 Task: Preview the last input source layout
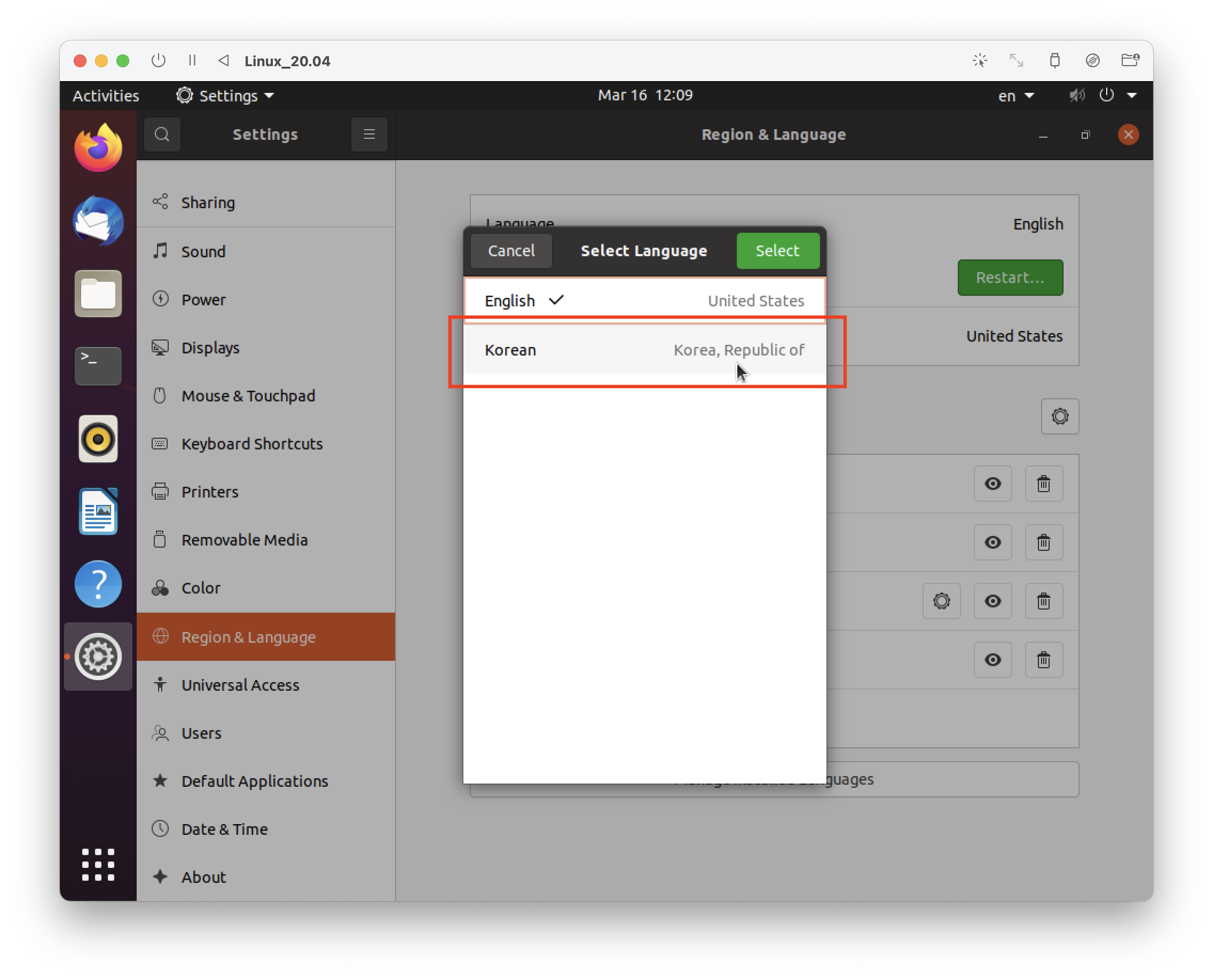pyautogui.click(x=992, y=659)
